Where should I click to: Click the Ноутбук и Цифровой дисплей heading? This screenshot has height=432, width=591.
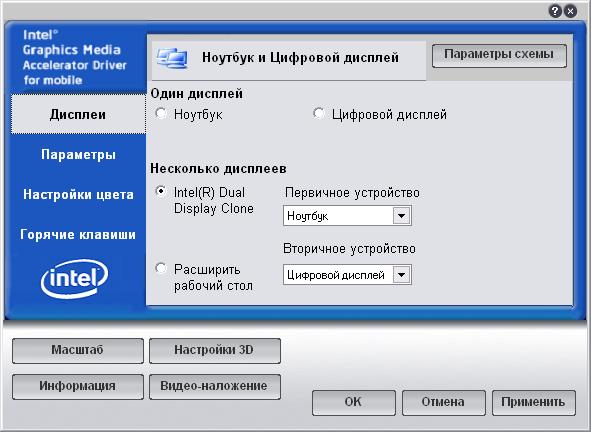[x=300, y=57]
